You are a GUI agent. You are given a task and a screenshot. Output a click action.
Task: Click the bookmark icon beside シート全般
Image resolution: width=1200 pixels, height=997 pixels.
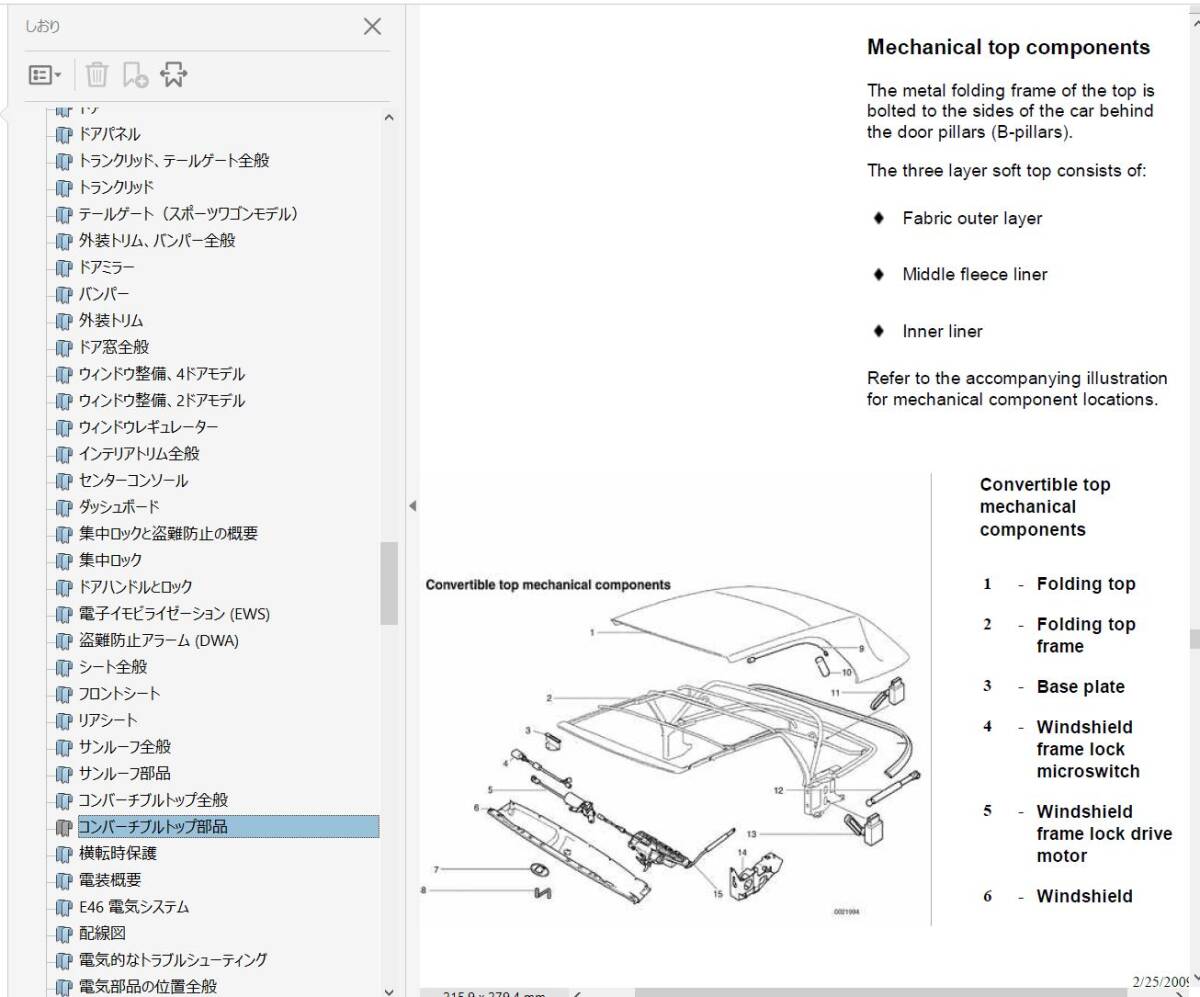(x=65, y=667)
